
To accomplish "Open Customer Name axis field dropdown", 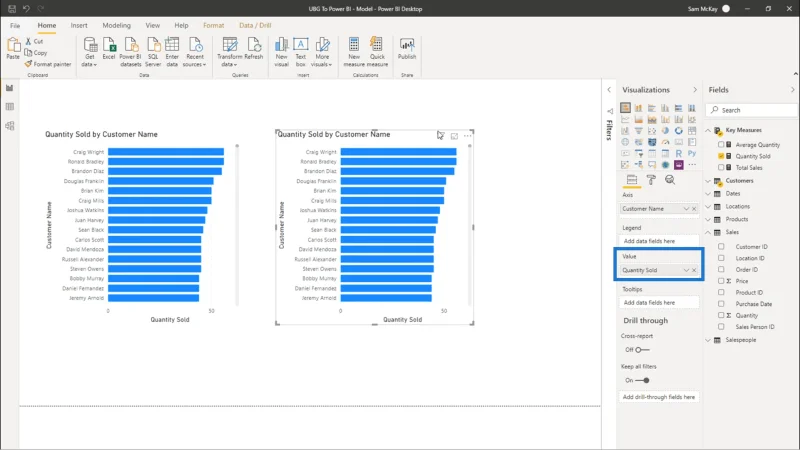I will pyautogui.click(x=686, y=209).
